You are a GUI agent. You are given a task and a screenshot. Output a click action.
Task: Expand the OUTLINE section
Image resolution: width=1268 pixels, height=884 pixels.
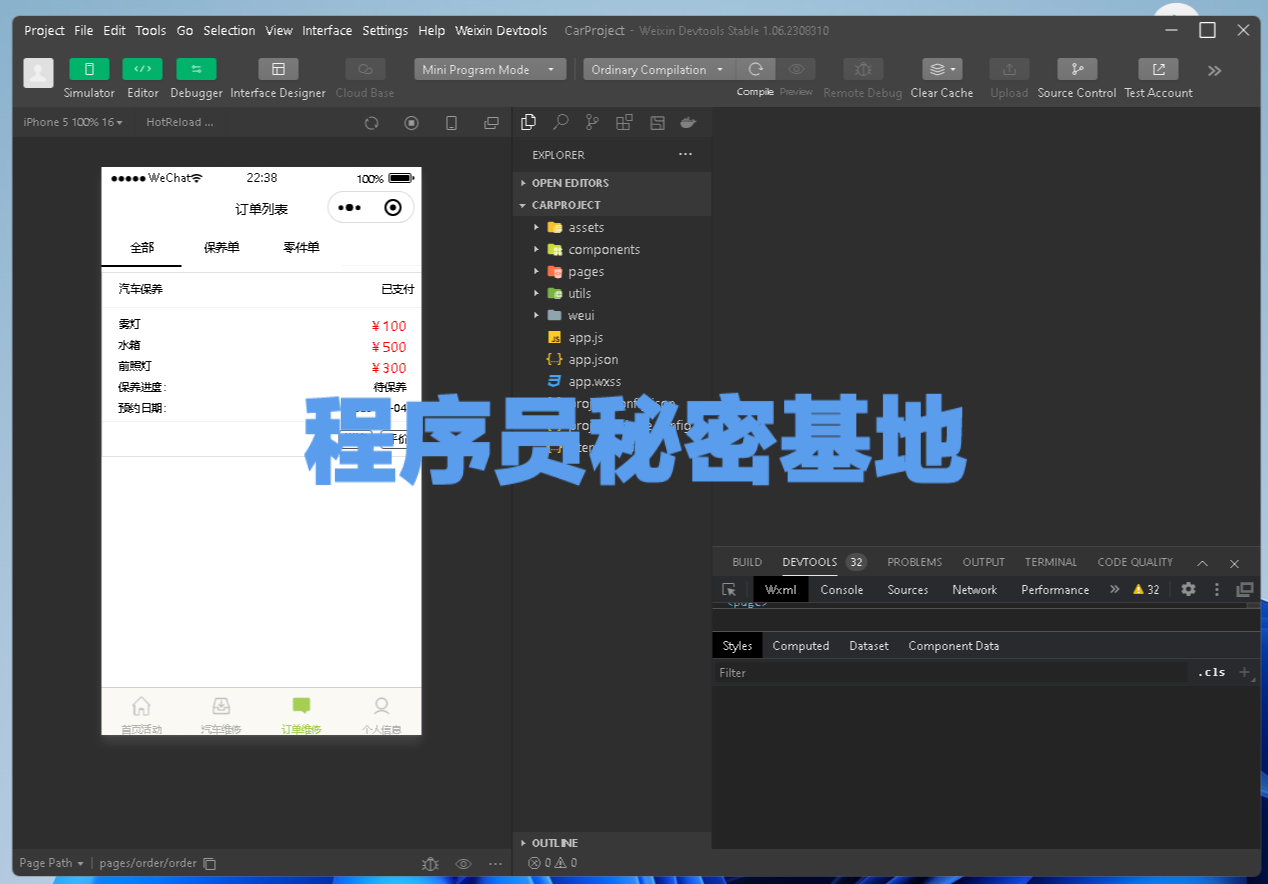pos(612,843)
